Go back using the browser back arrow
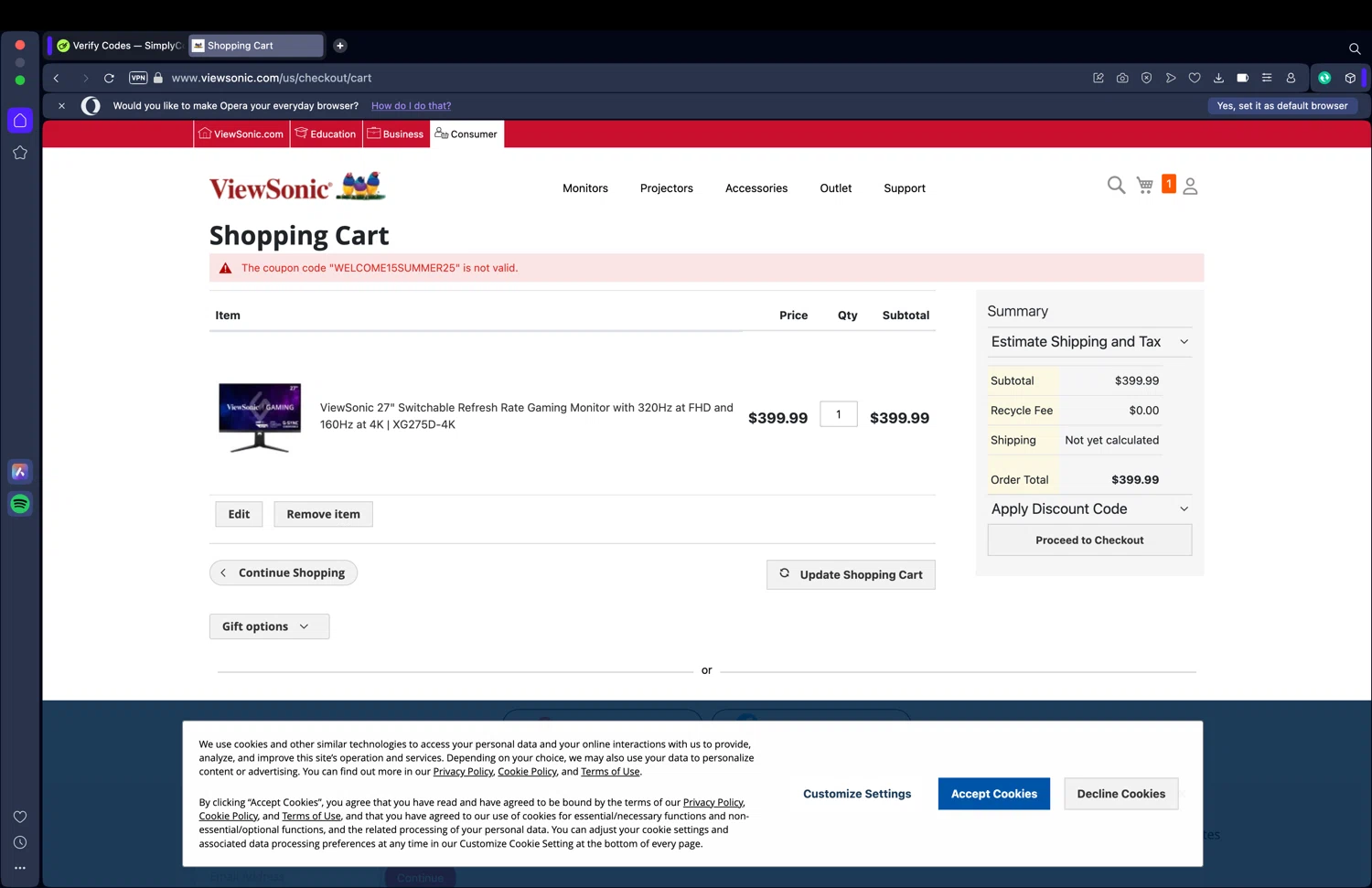The image size is (1372, 888). tap(57, 79)
